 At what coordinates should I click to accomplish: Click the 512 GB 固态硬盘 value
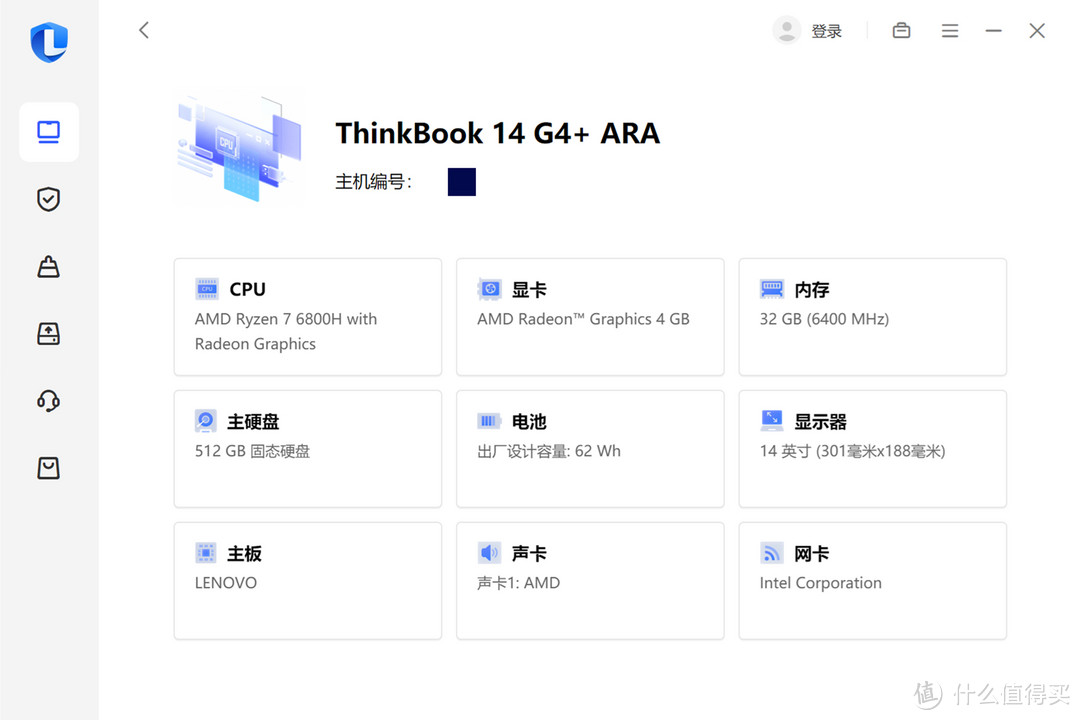pos(252,451)
